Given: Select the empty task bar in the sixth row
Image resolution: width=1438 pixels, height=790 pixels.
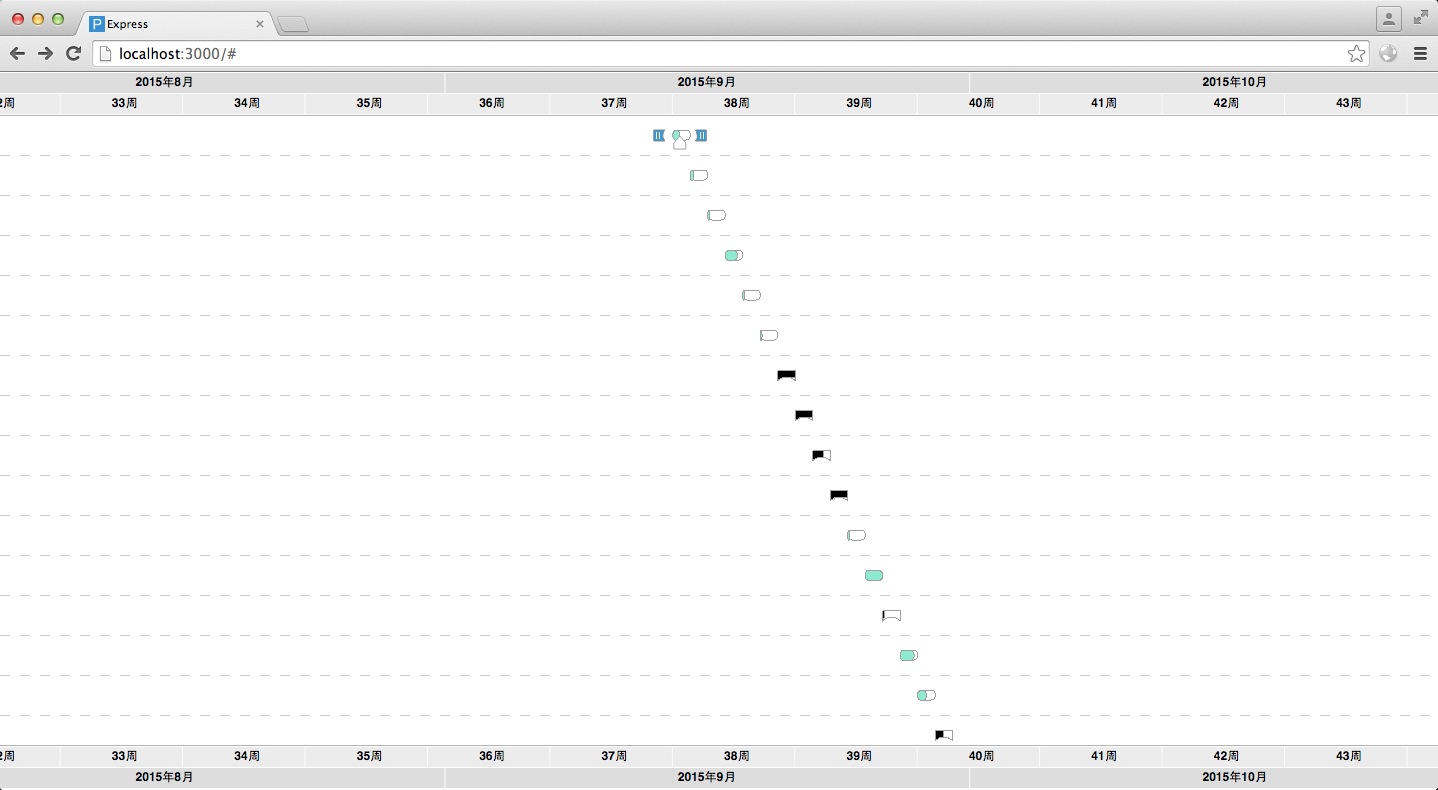Looking at the screenshot, I should click(x=769, y=335).
